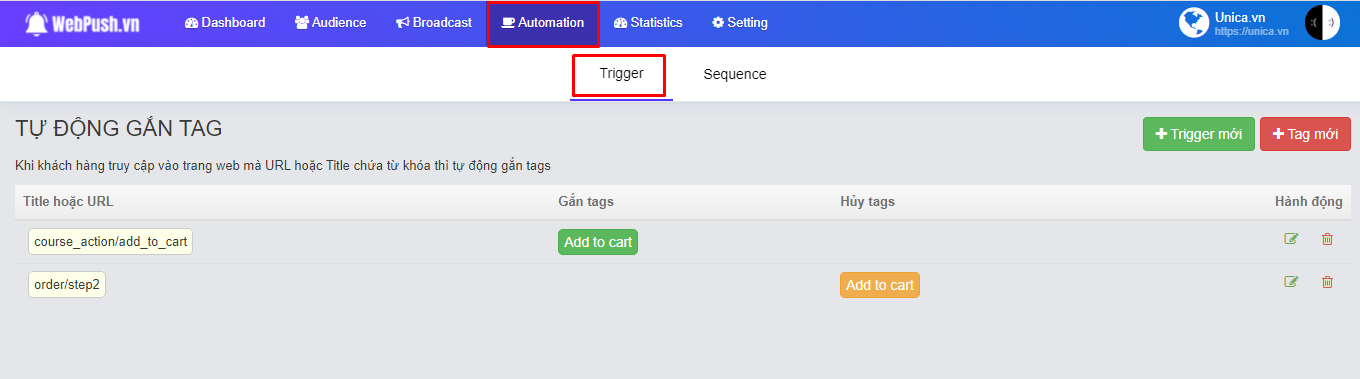Select the course_action/add_to_cart URL label
1360x379 pixels.
point(110,241)
